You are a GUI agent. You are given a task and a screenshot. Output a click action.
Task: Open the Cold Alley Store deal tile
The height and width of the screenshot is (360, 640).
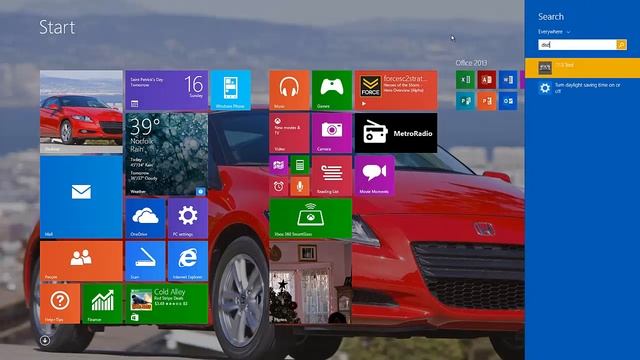pos(167,304)
